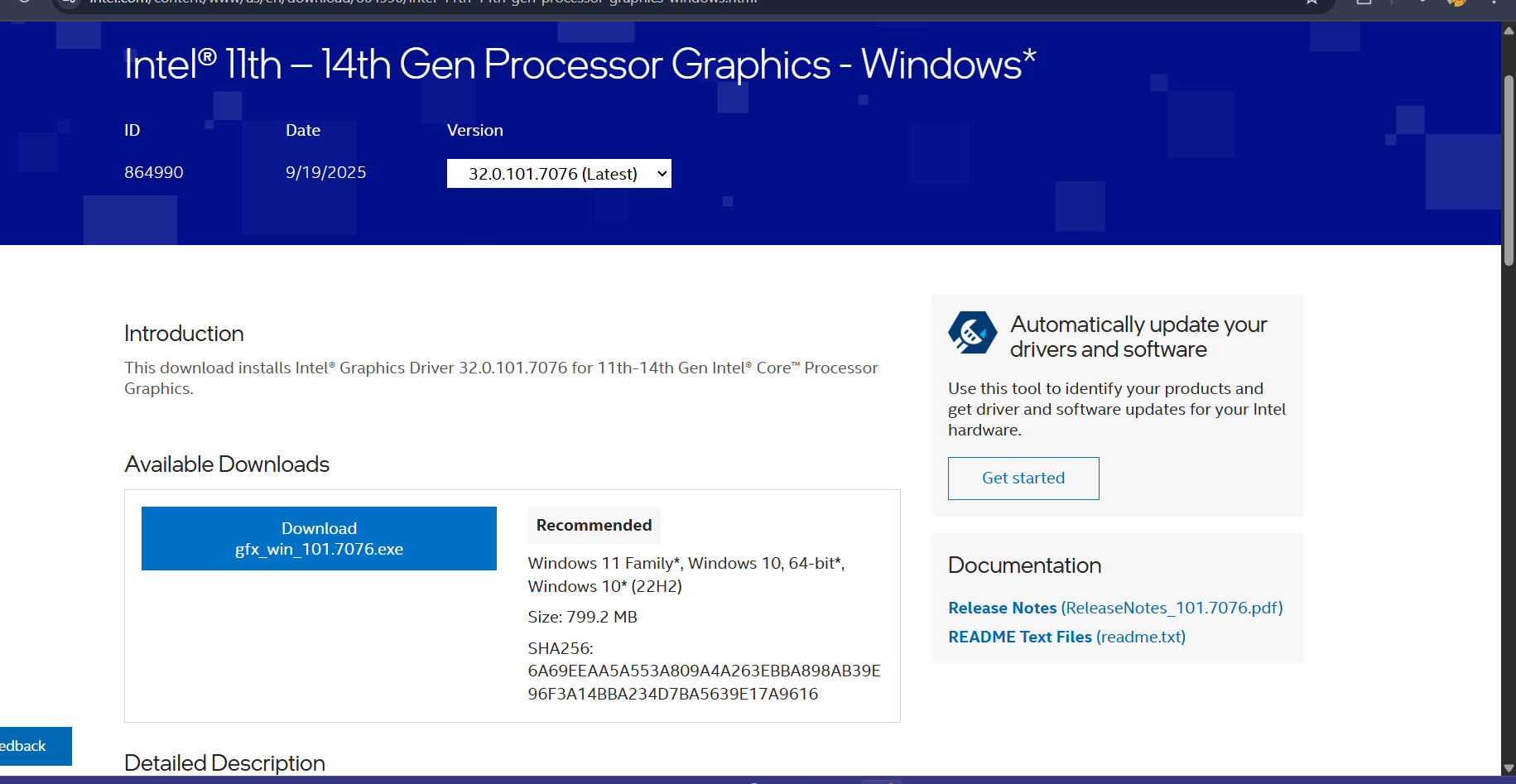This screenshot has height=784, width=1516.
Task: Click the Available Downloads heading
Action: tap(227, 464)
